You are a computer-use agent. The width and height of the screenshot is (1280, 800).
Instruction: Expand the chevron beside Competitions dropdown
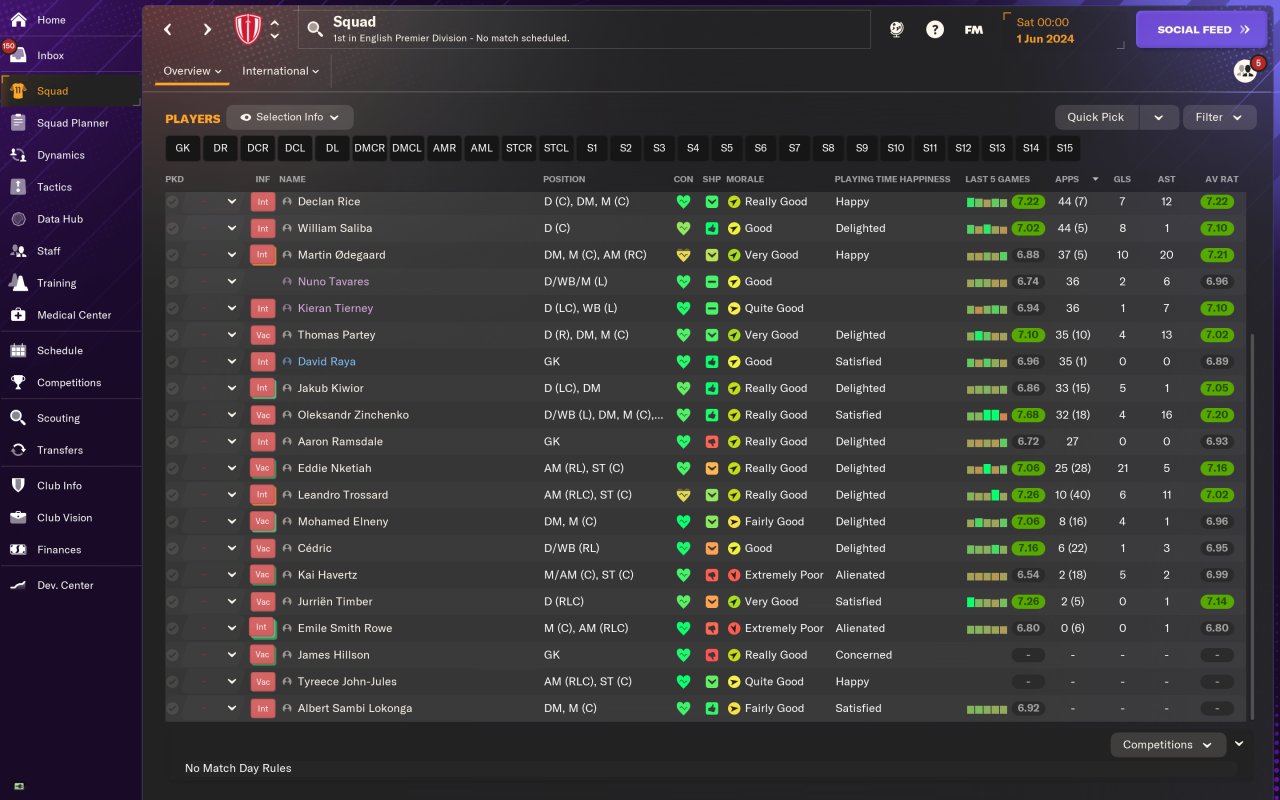point(1239,744)
